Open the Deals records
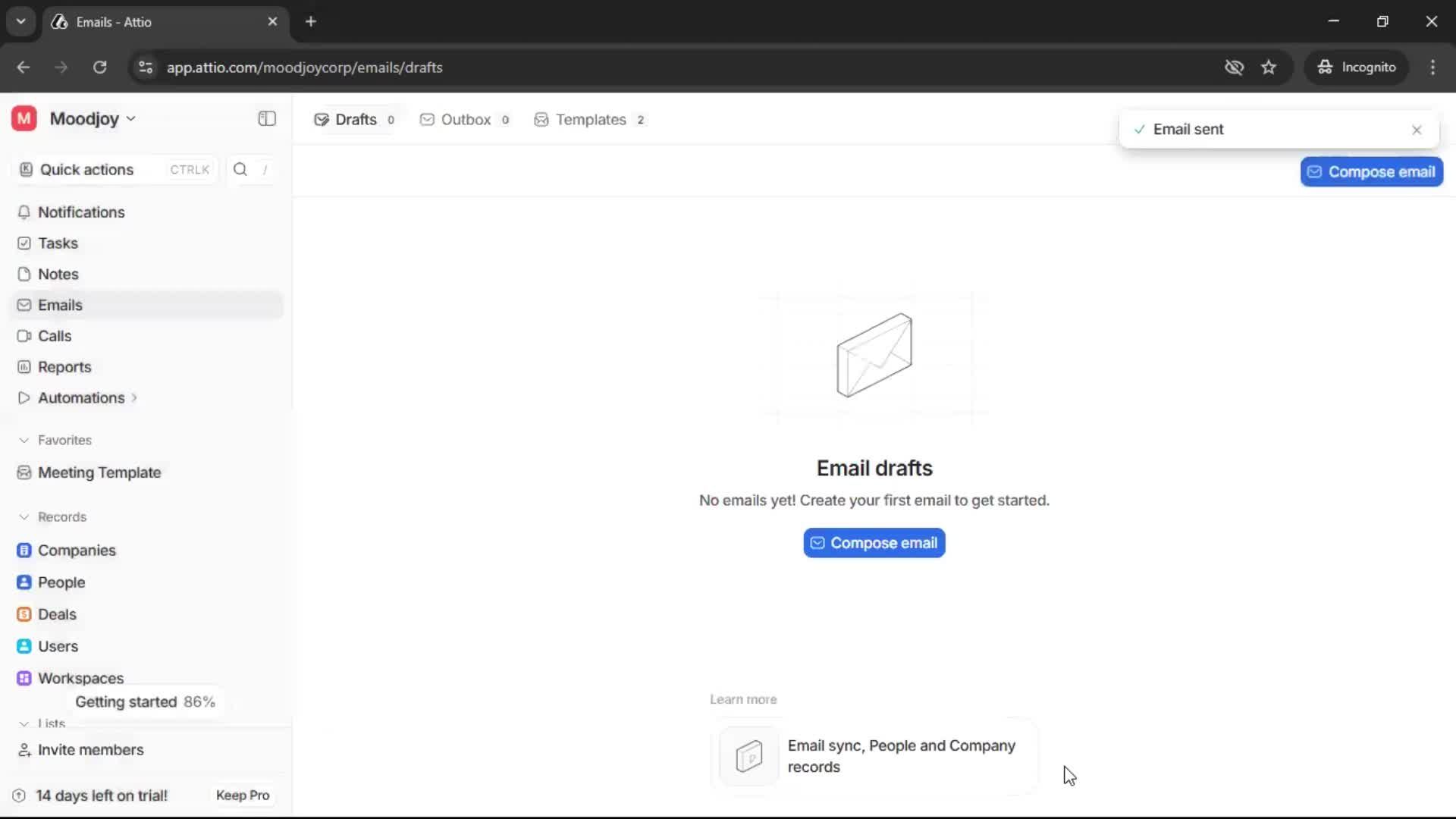Image resolution: width=1456 pixels, height=819 pixels. coord(57,614)
